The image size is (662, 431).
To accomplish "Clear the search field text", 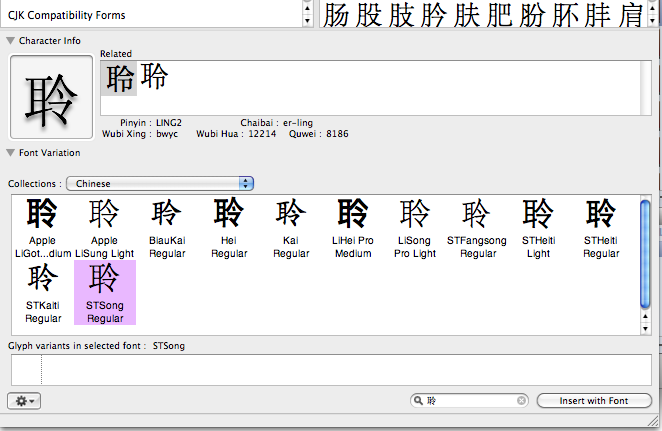I will click(x=521, y=401).
